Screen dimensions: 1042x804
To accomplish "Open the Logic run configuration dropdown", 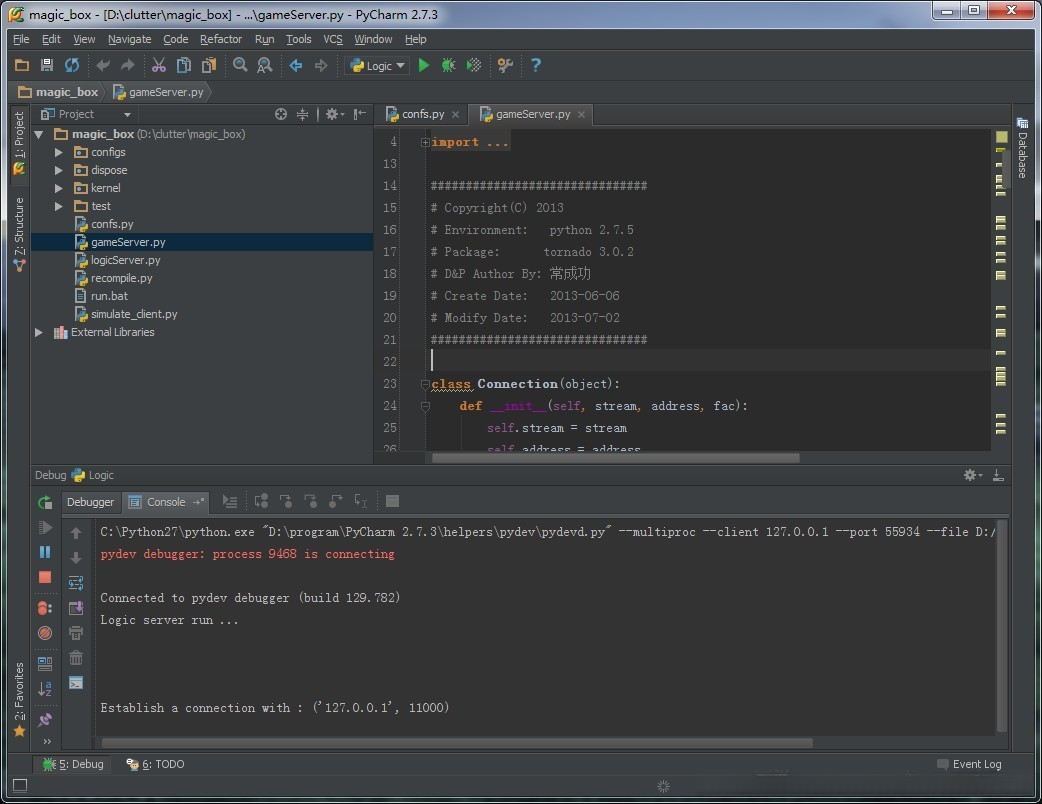I will tap(378, 65).
